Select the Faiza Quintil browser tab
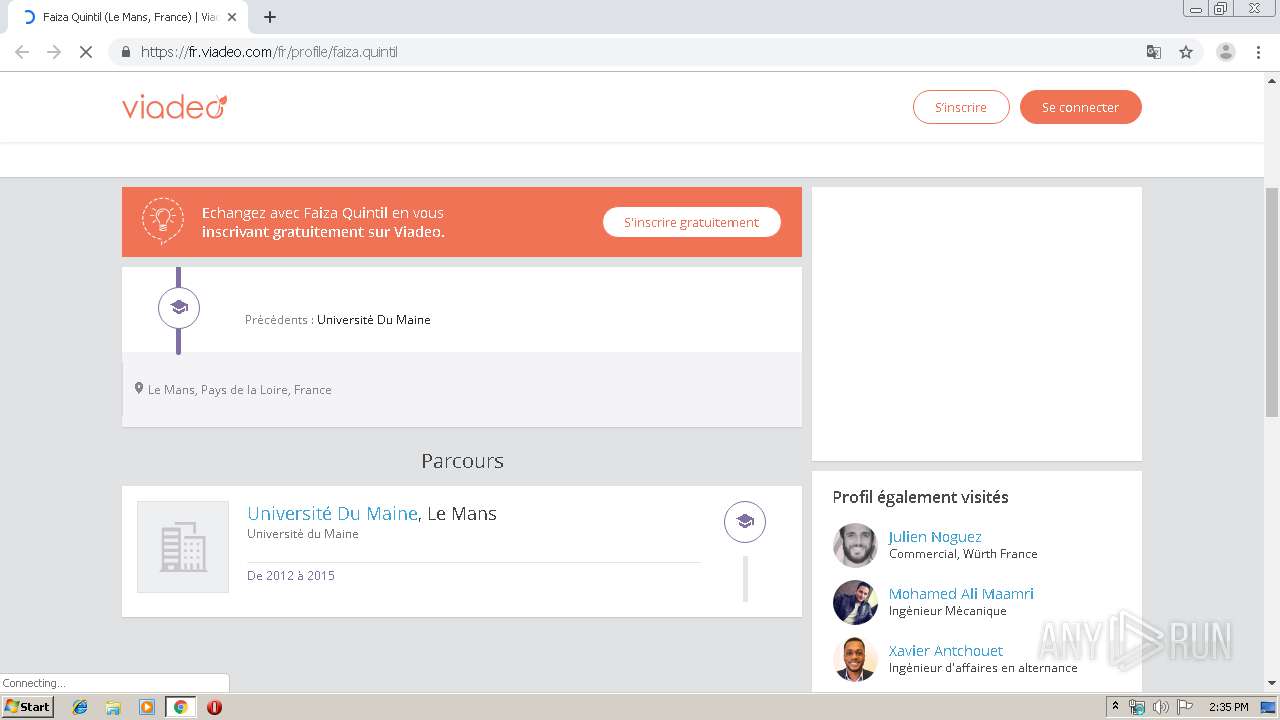Screen dimensions: 1280x720 click(128, 17)
